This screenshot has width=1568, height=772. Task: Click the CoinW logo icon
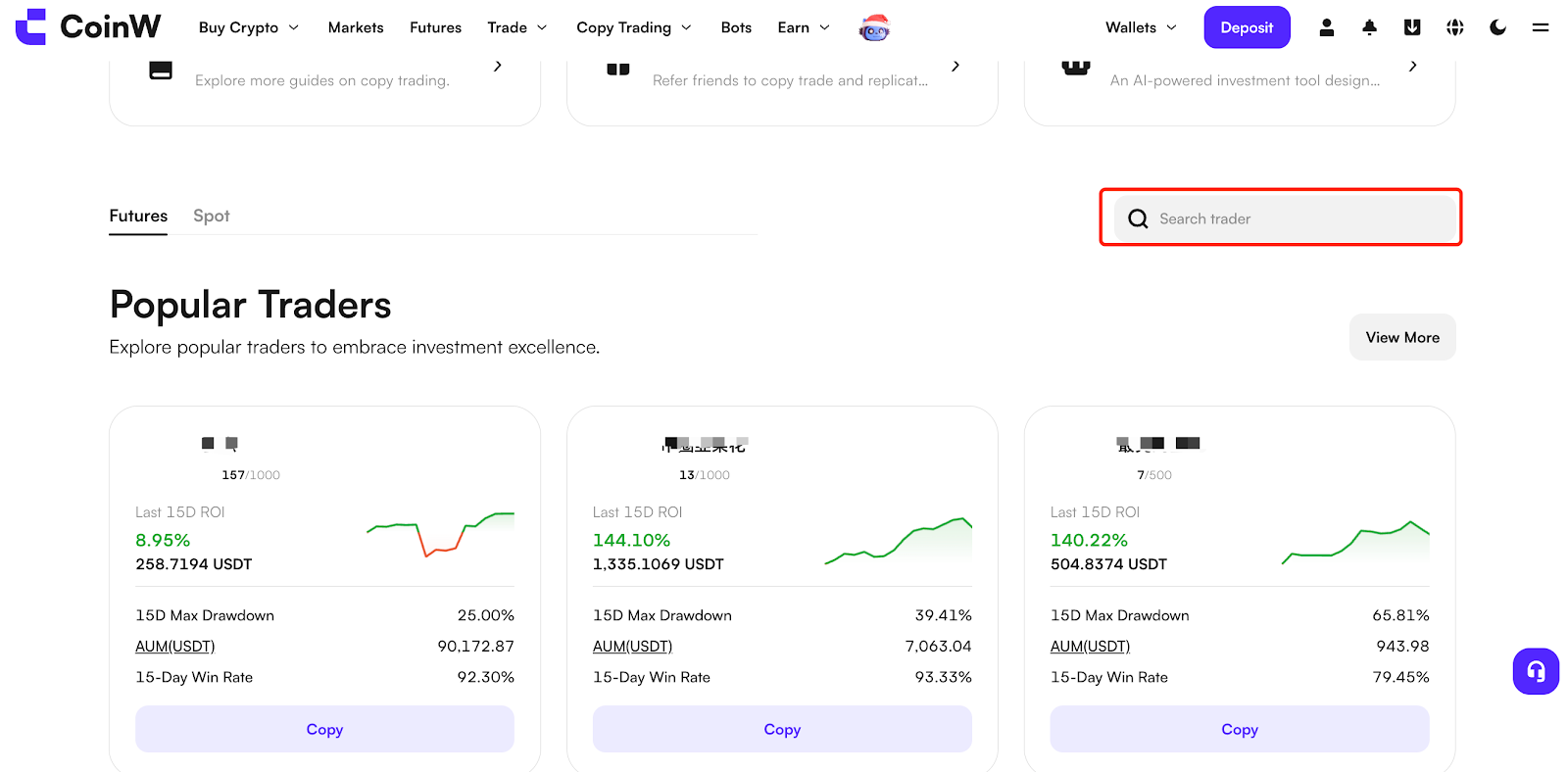pos(30,27)
